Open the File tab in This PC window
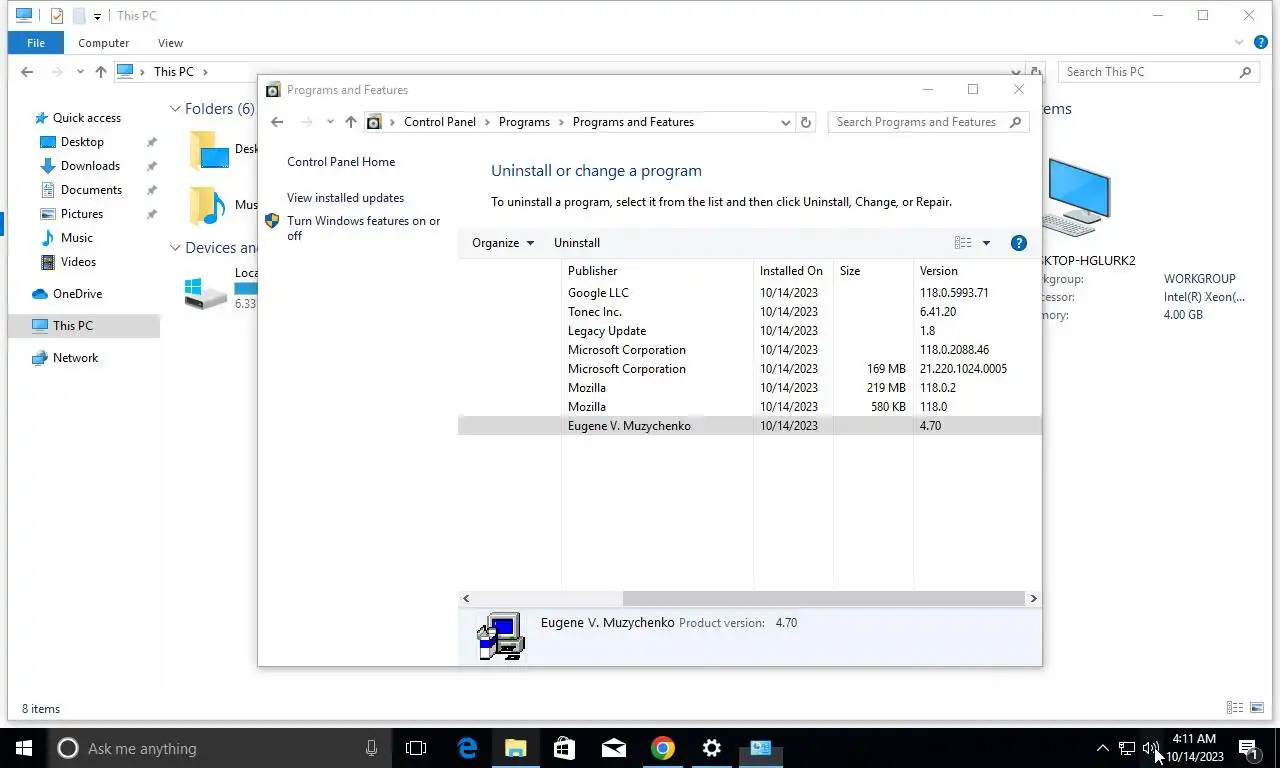Viewport: 1280px width, 768px height. (36, 43)
